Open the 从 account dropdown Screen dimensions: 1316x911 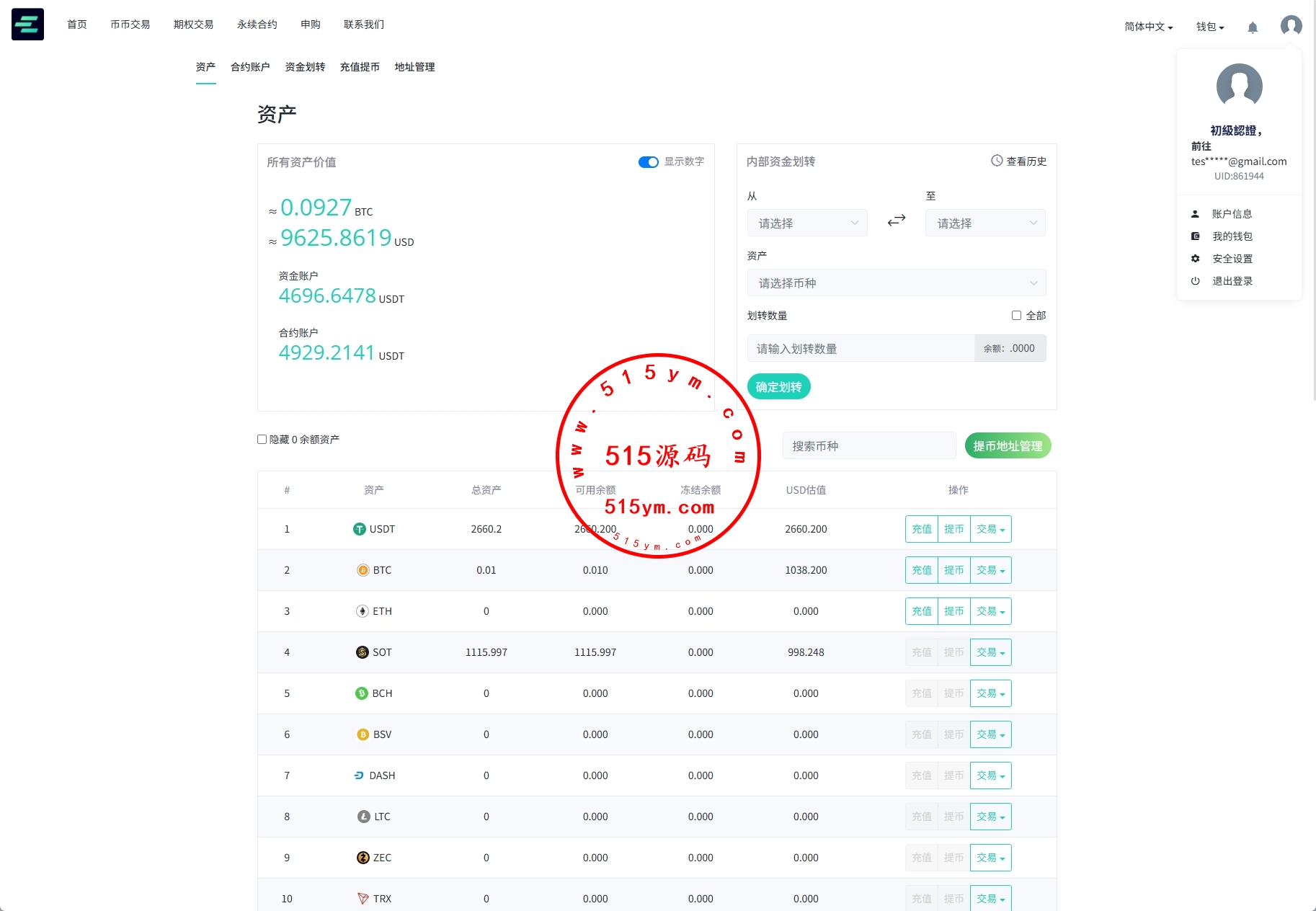click(x=807, y=223)
